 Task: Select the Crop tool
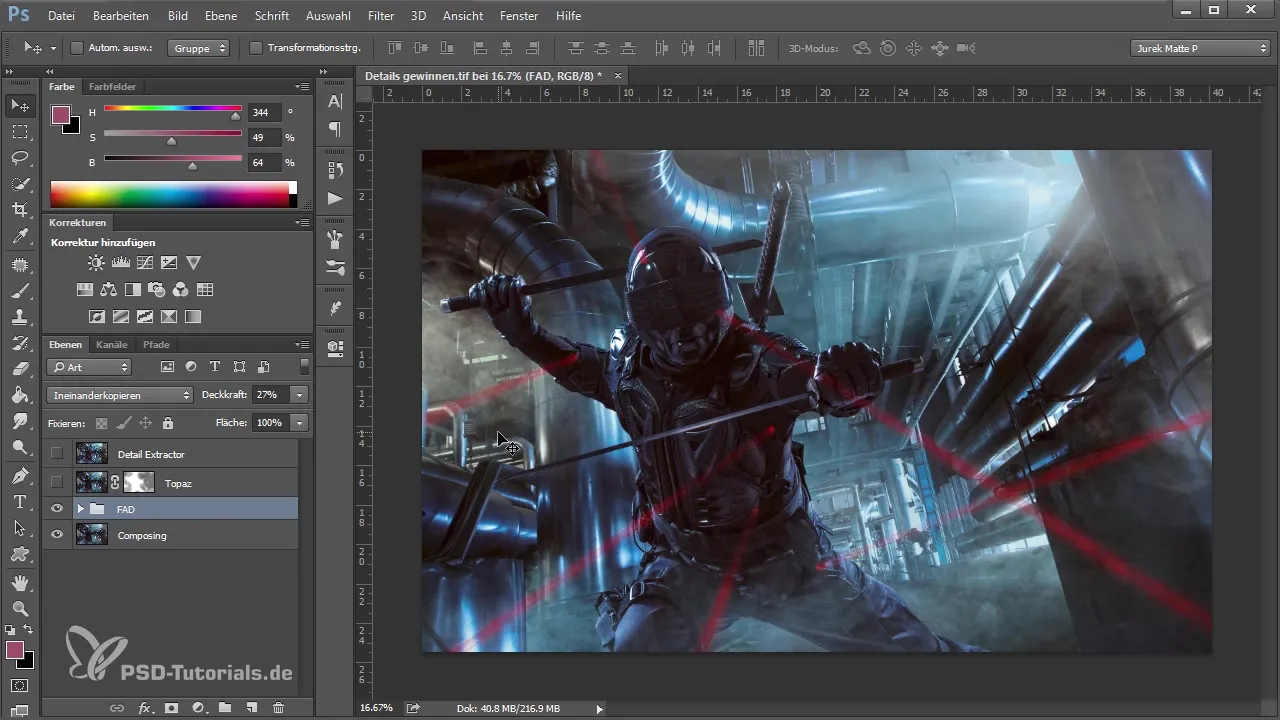(x=20, y=209)
